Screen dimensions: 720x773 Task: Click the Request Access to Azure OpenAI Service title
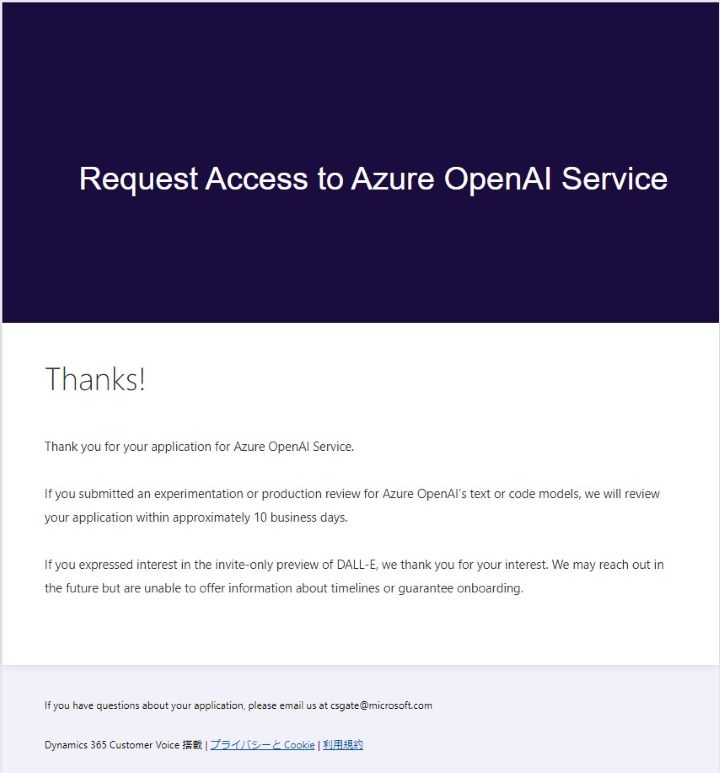point(373,179)
